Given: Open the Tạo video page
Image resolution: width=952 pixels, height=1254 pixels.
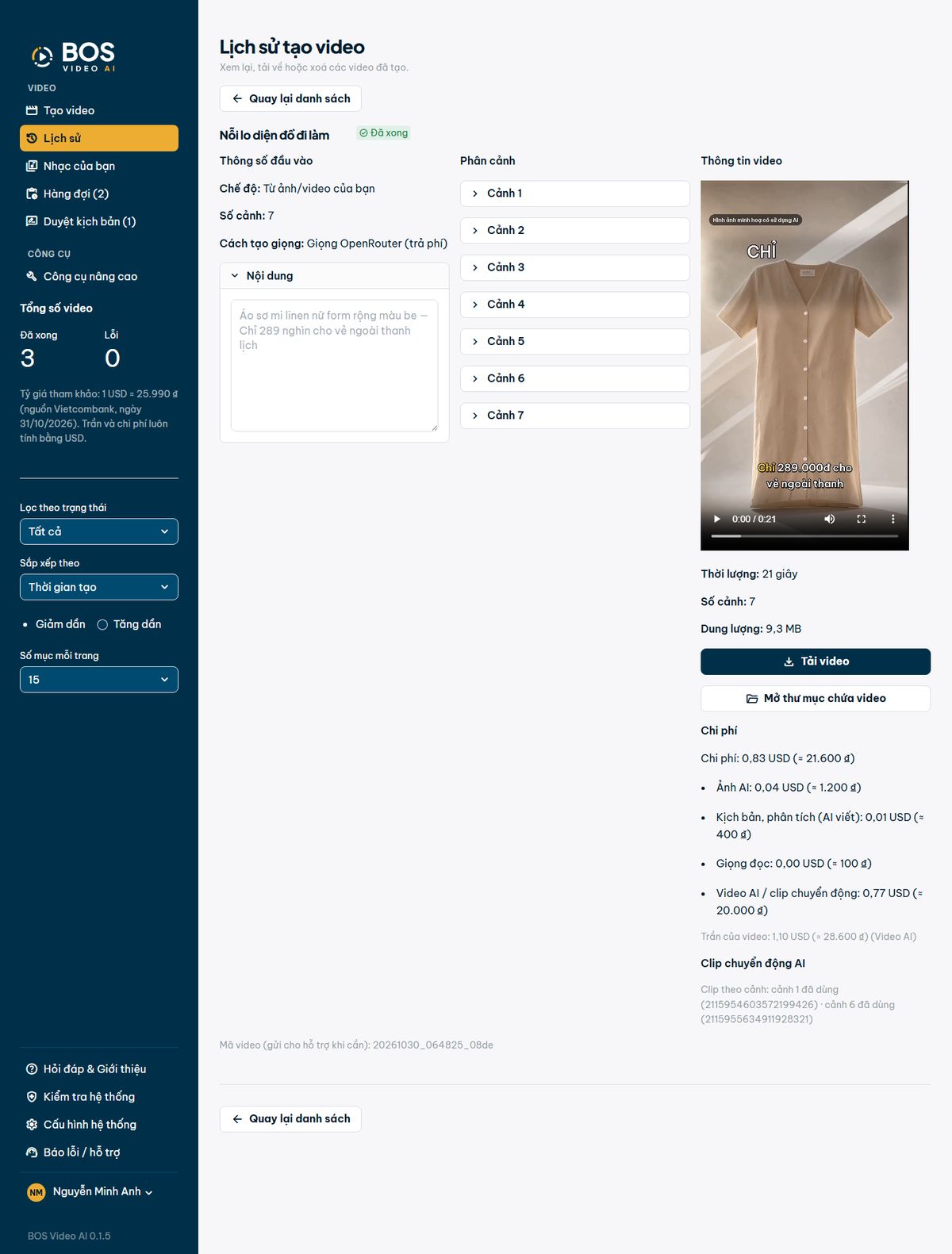Looking at the screenshot, I should 99,110.
